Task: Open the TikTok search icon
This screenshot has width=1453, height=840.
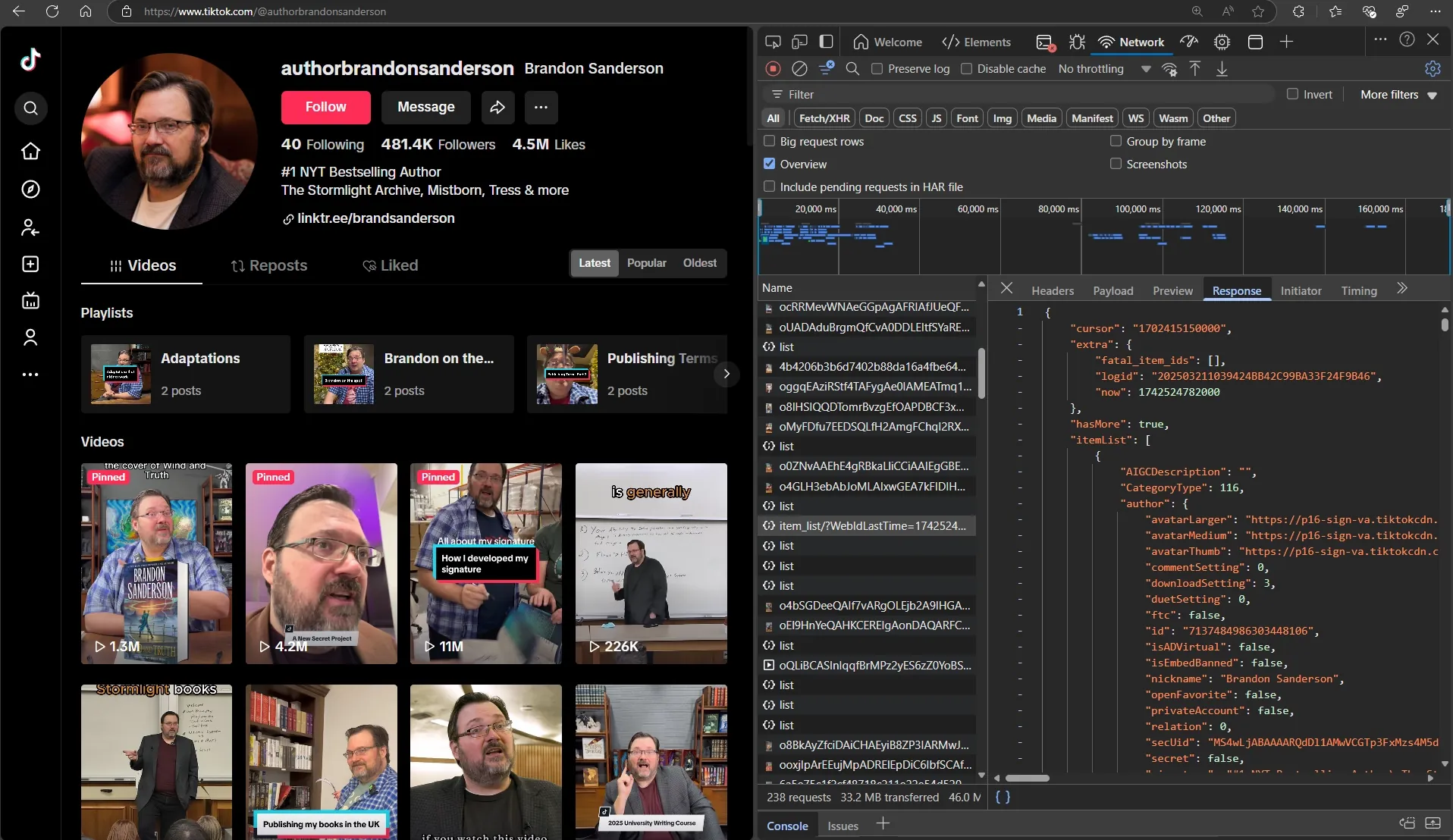Action: click(x=30, y=108)
